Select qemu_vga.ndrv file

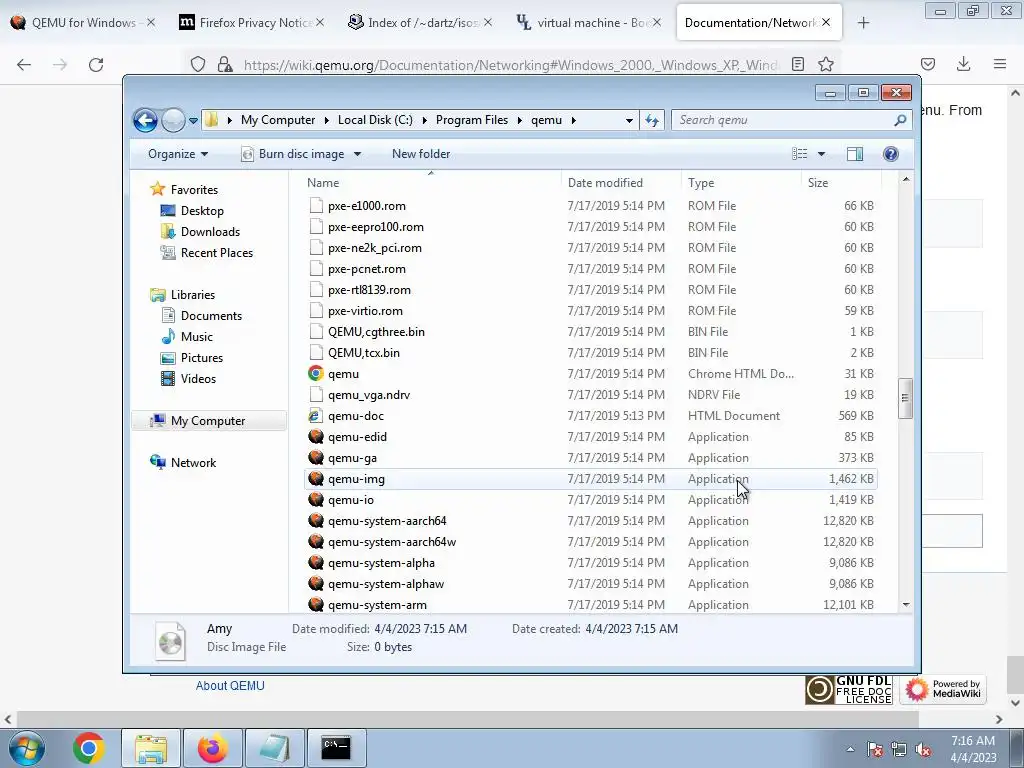[591, 395]
